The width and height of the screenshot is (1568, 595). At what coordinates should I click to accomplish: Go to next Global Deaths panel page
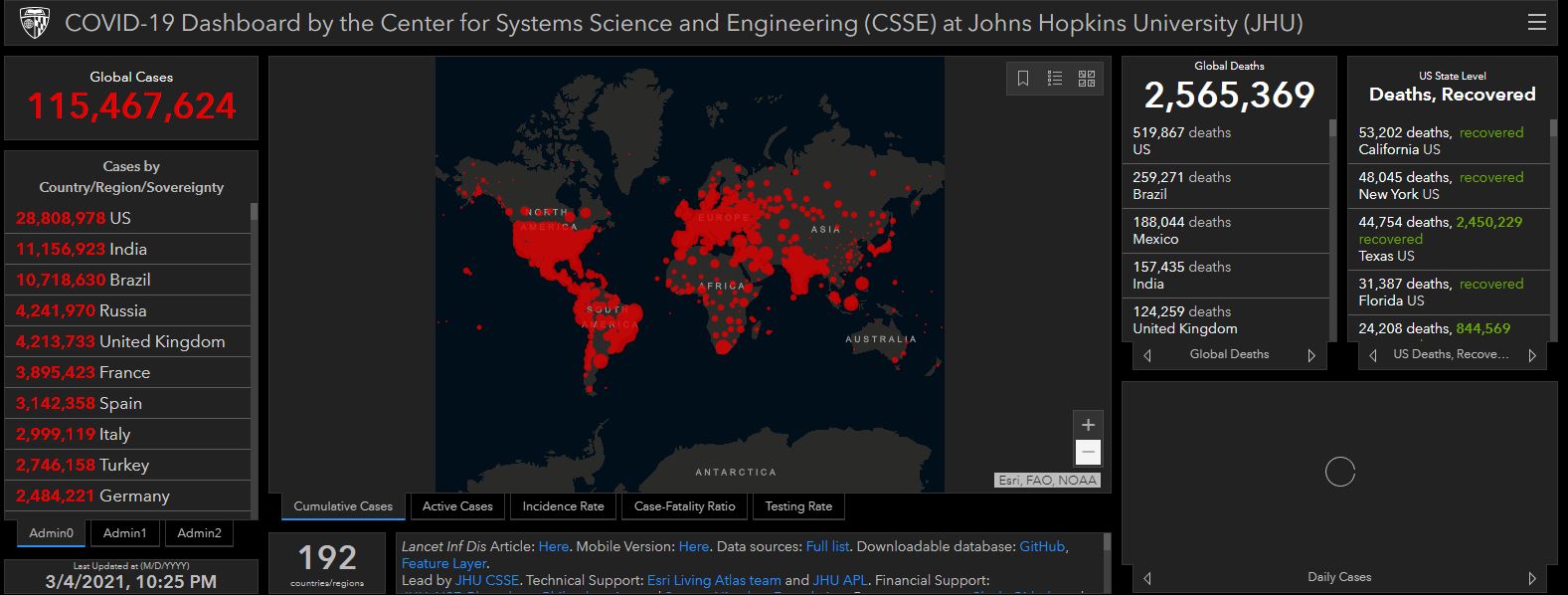coord(1311,355)
